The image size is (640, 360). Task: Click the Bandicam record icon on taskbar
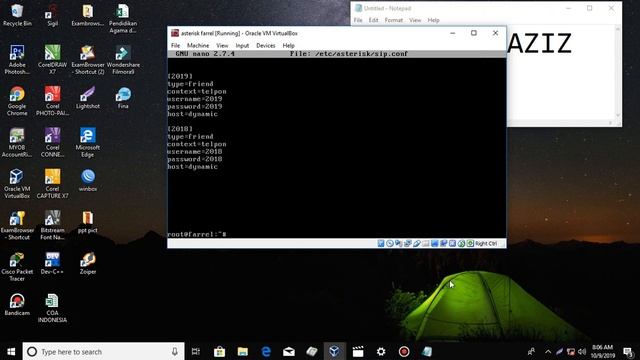coord(404,351)
